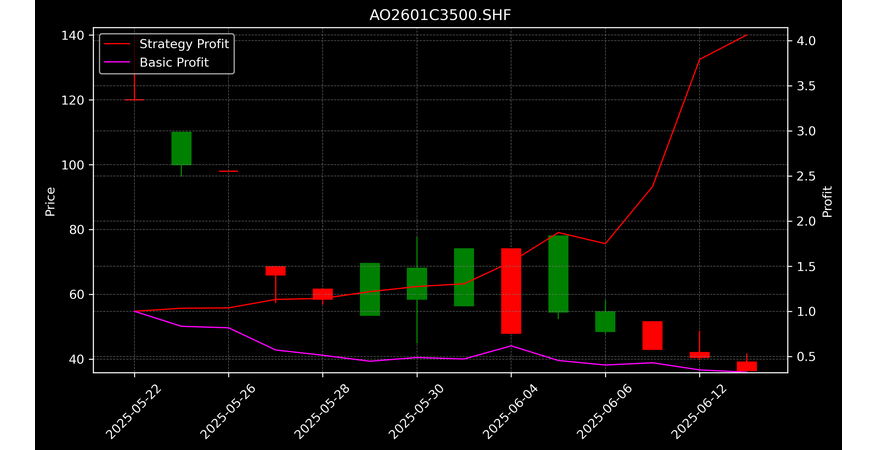Click the green candle body at 2025-05-30
The width and height of the screenshot is (878, 450).
[x=417, y=284]
